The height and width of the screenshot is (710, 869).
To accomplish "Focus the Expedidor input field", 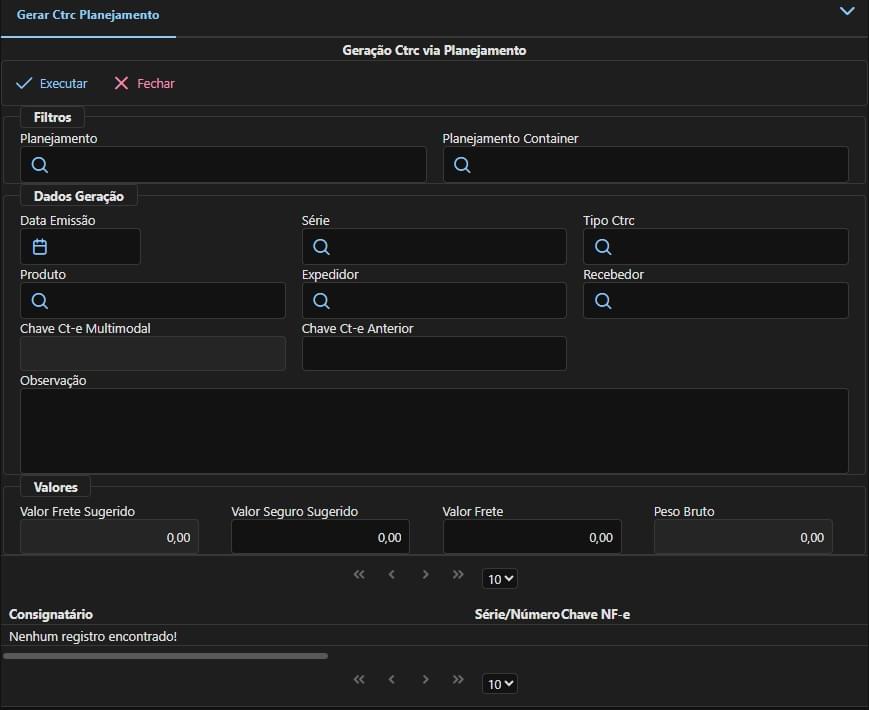I will (434, 300).
